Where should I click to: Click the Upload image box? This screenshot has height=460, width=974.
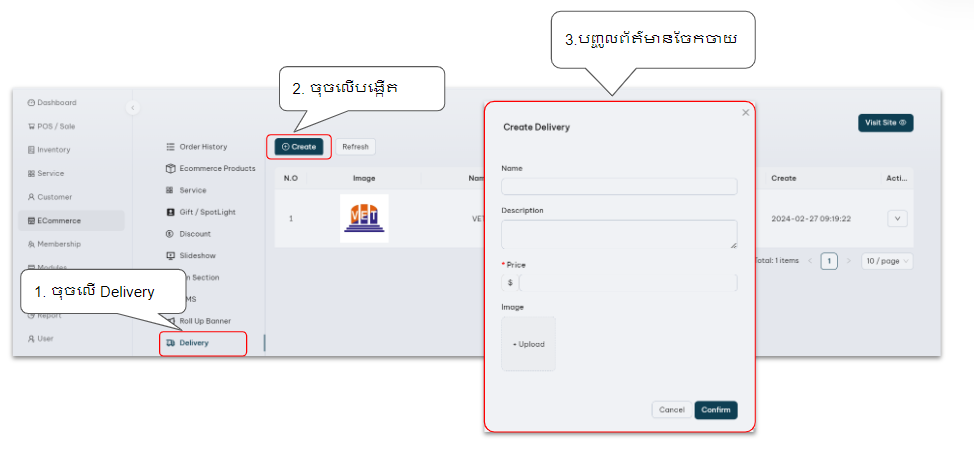(528, 344)
